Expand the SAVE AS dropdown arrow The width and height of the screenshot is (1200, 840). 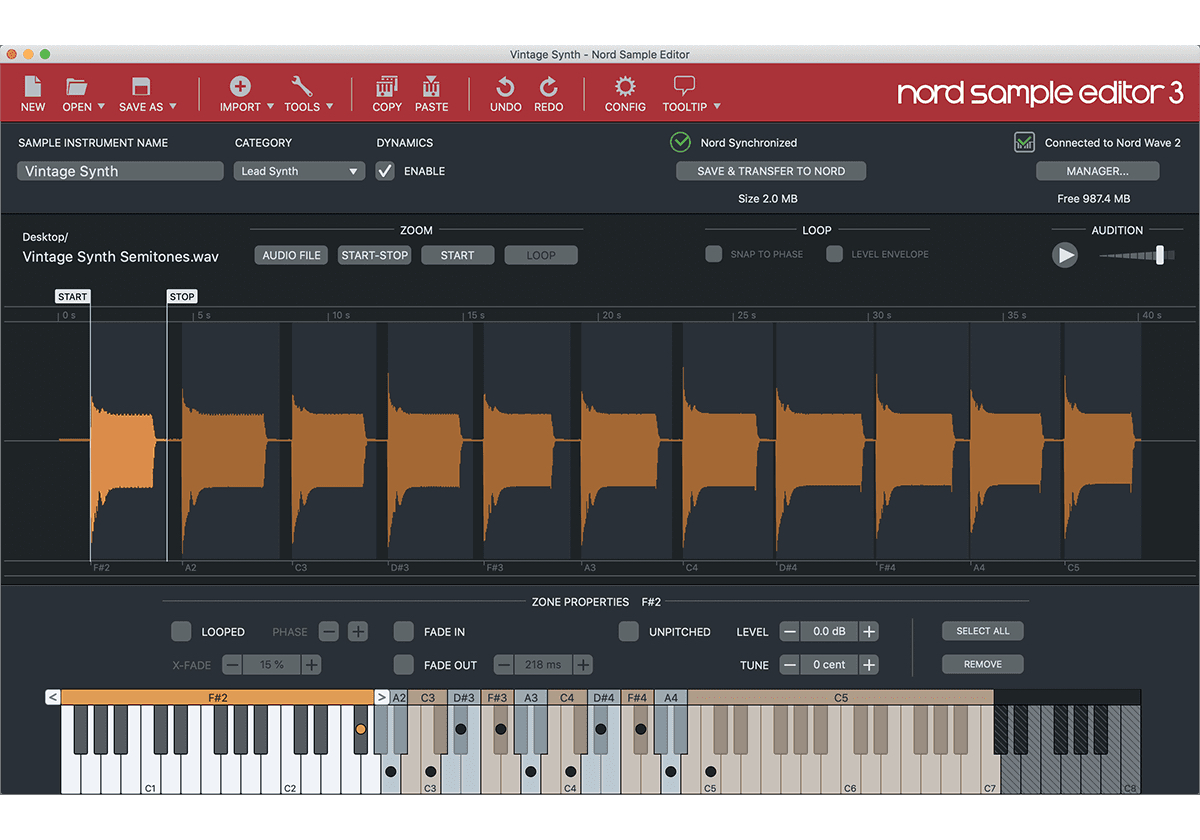click(173, 107)
